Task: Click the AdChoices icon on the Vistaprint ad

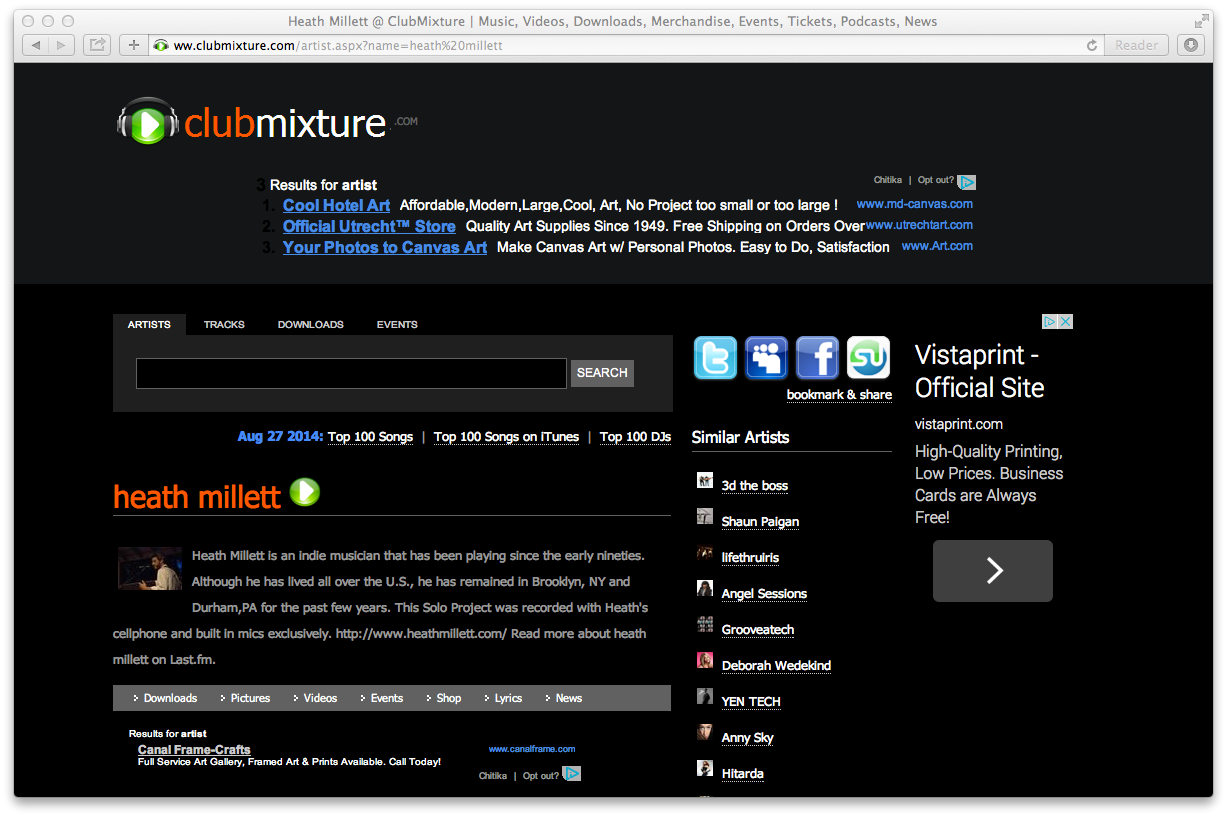Action: pos(1050,322)
